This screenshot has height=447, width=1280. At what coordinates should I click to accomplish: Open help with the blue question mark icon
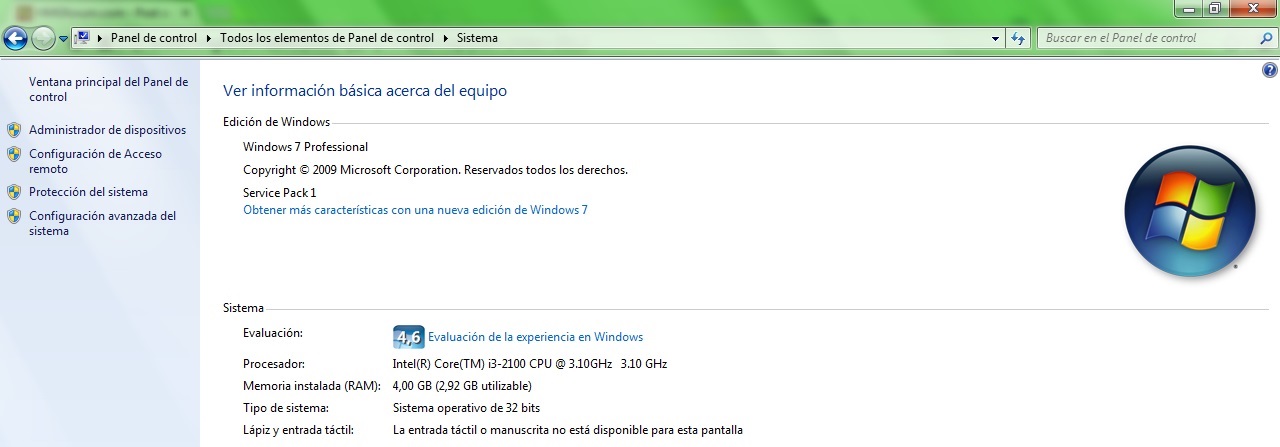coord(1270,70)
